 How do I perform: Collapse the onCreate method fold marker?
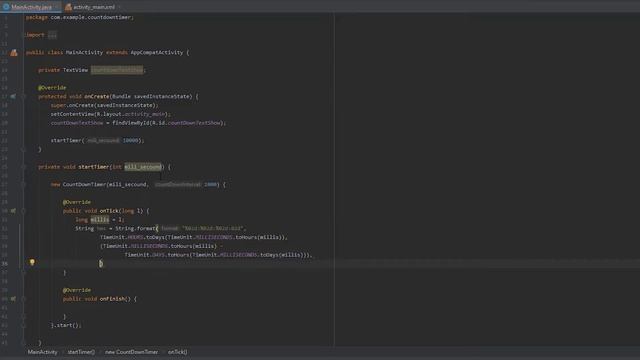click(x=23, y=97)
